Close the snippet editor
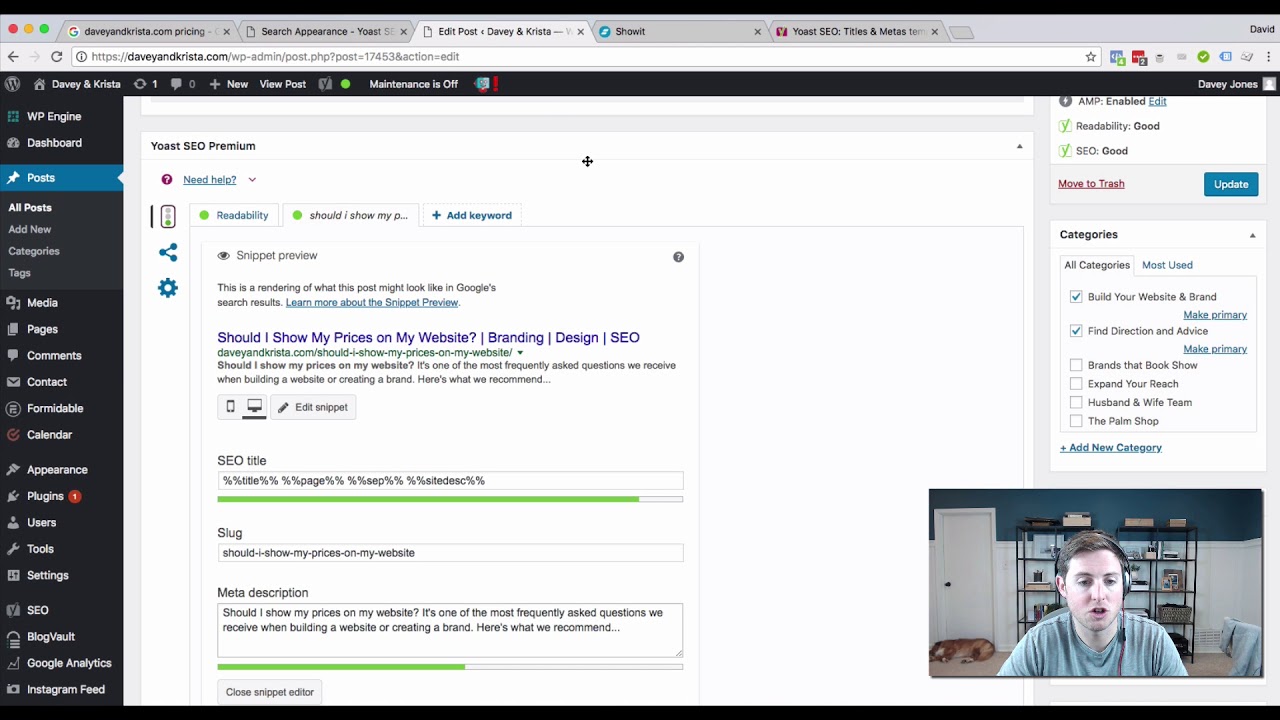Image resolution: width=1280 pixels, height=720 pixels. pos(270,692)
